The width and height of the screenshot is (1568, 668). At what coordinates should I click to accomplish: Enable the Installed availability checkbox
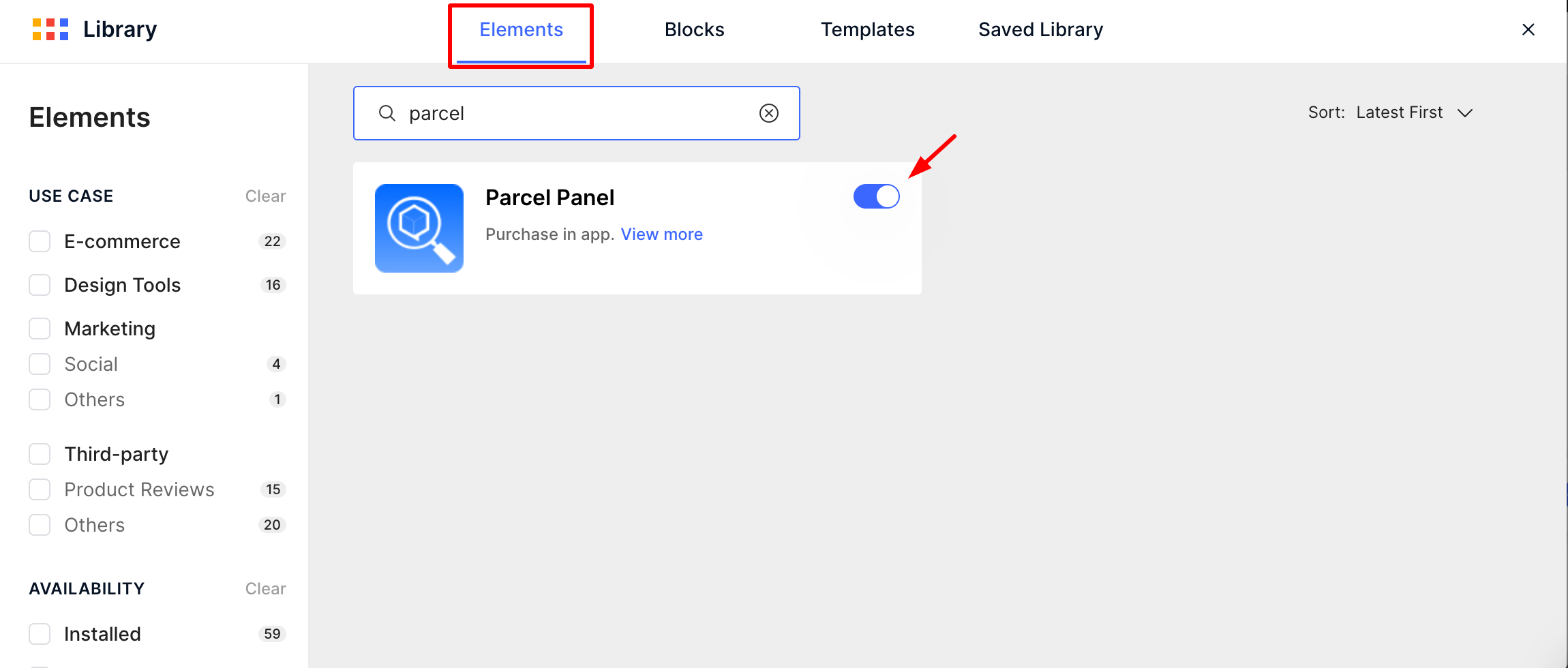40,634
